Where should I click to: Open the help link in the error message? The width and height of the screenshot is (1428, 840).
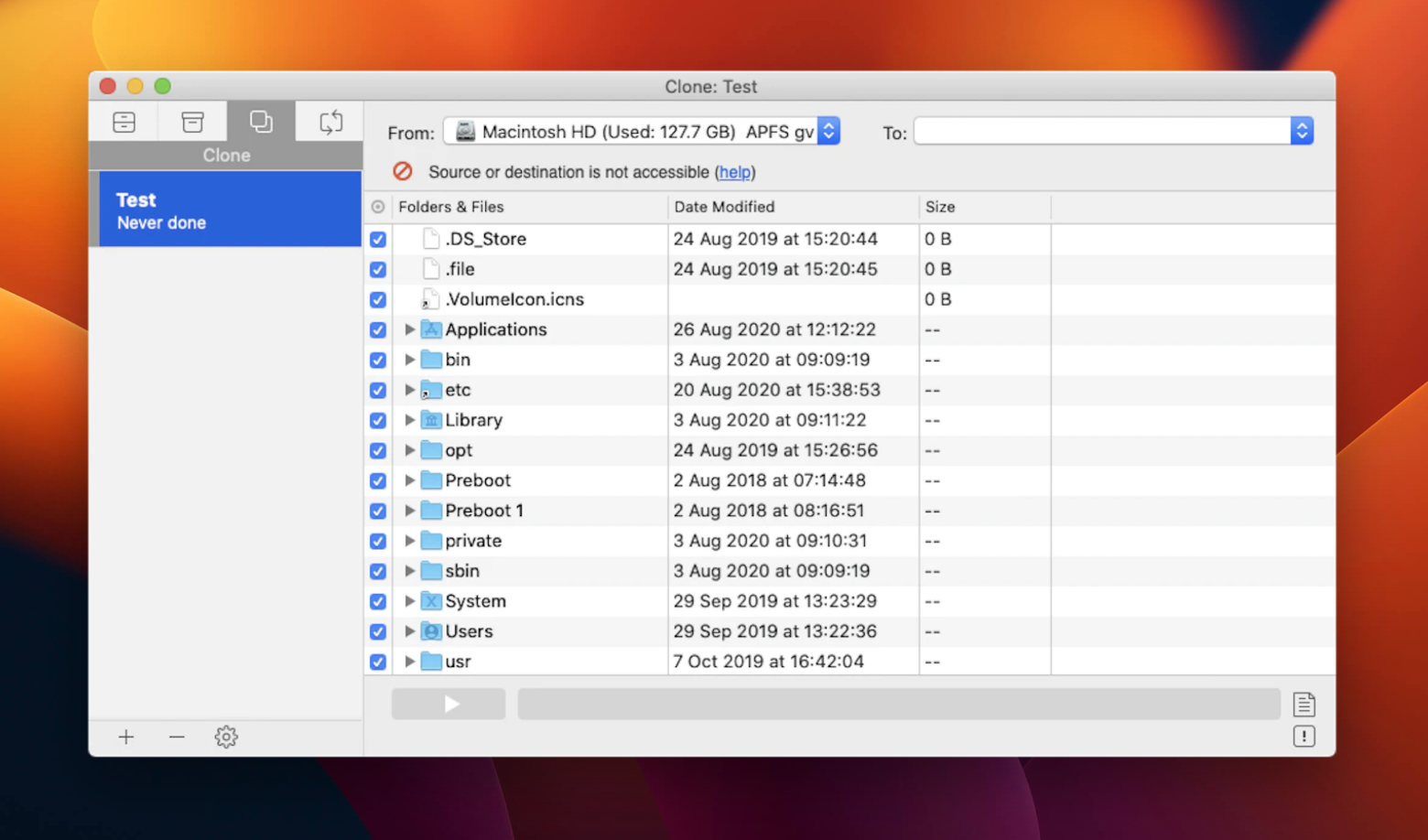click(735, 172)
